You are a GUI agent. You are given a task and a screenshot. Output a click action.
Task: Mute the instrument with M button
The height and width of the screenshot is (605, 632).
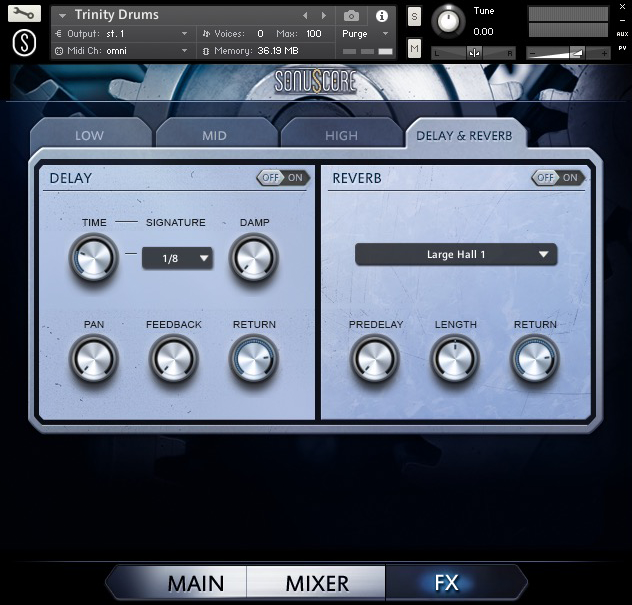point(414,49)
